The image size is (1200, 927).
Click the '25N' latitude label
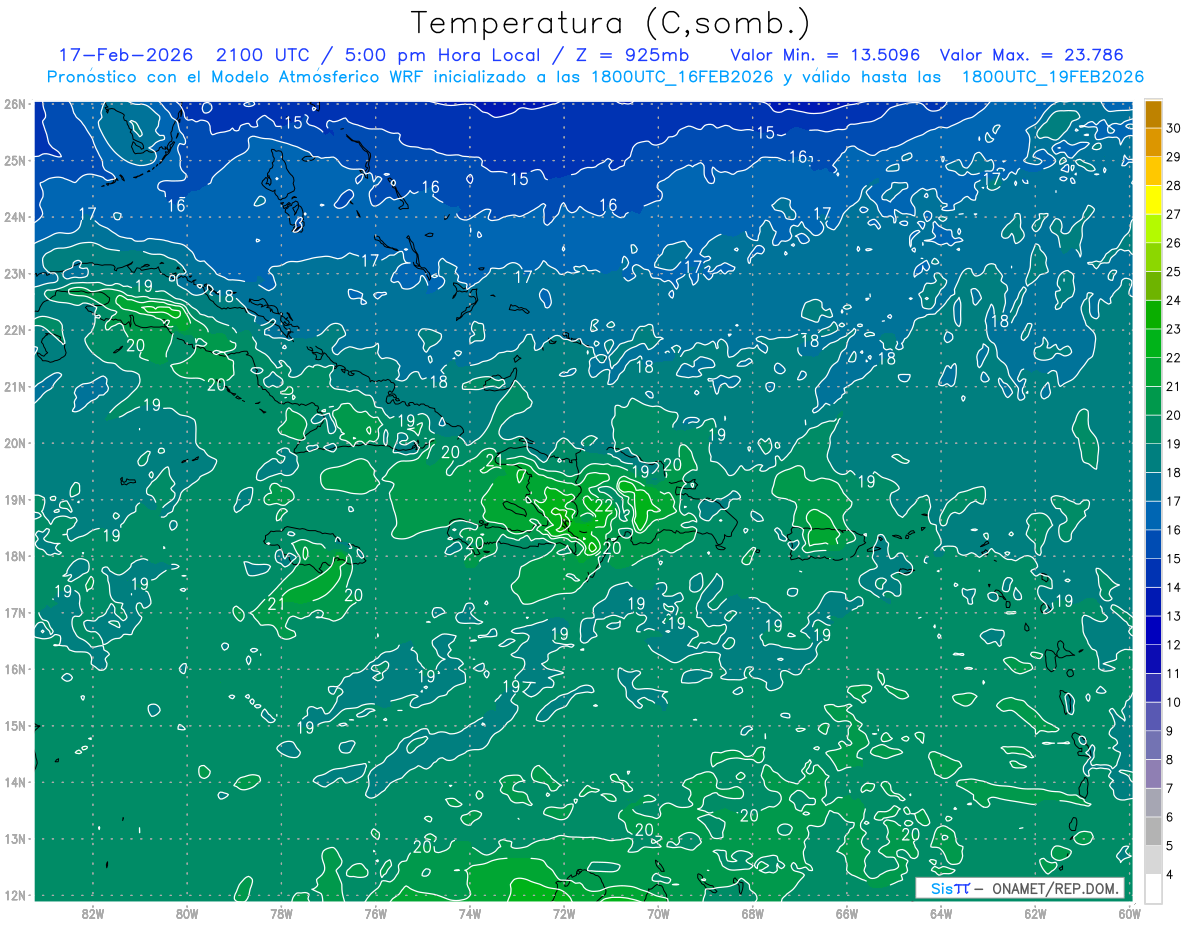pos(15,160)
